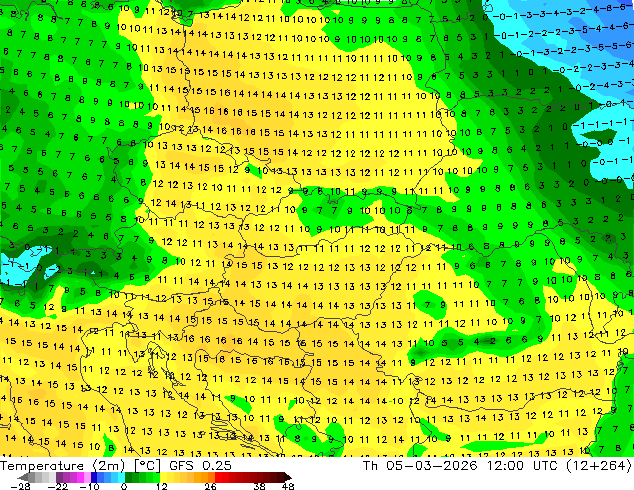Click the '-28' legend label
634x490 pixels.
20,486
